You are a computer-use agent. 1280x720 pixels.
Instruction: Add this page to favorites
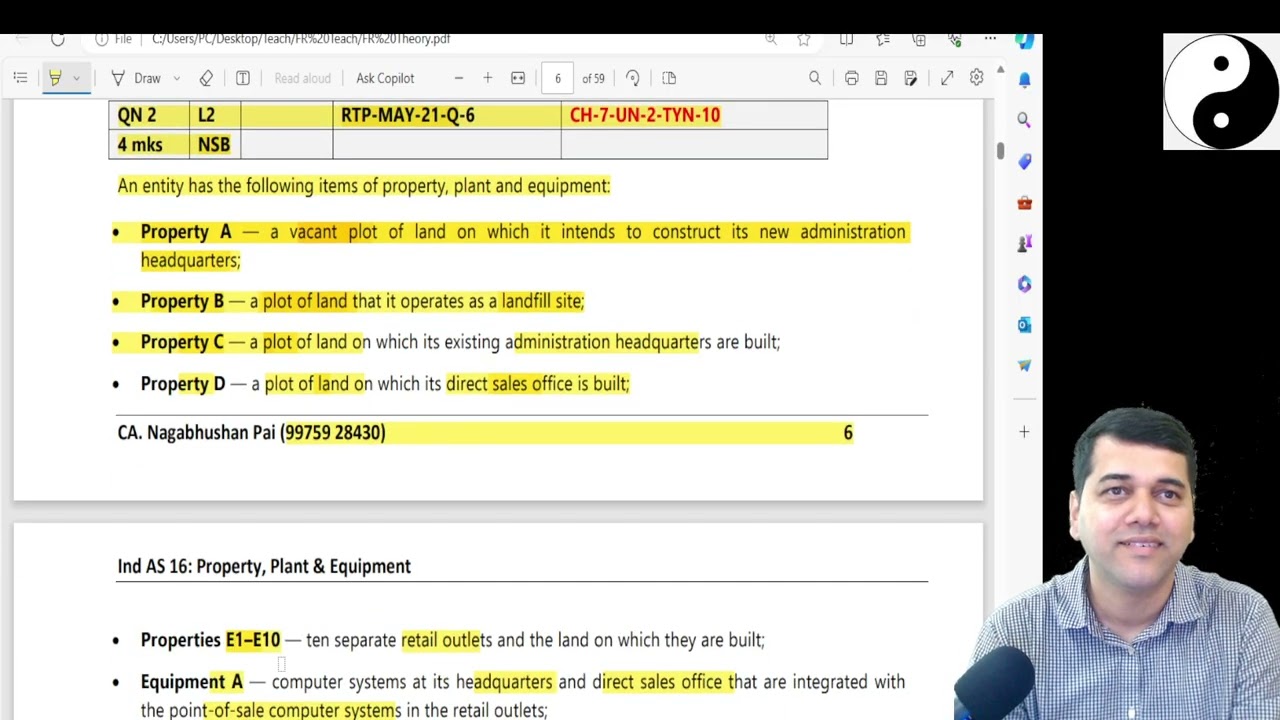click(804, 39)
